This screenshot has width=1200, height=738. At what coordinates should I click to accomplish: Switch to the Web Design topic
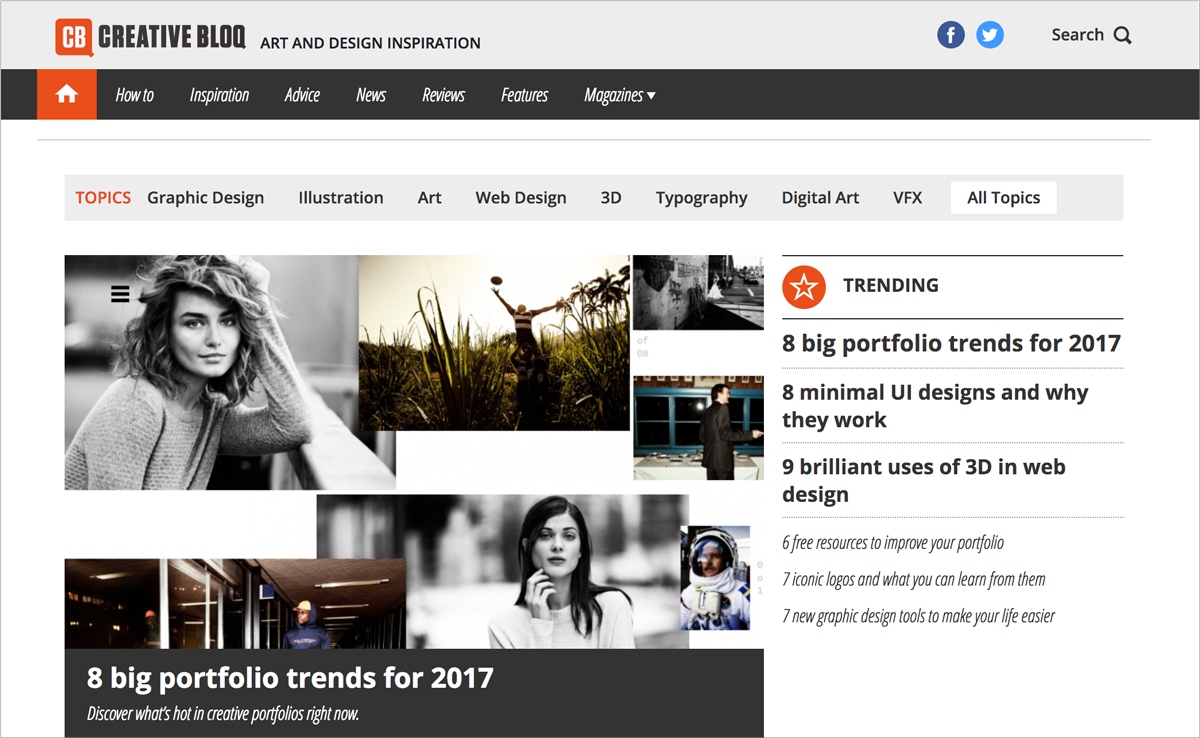(x=521, y=197)
